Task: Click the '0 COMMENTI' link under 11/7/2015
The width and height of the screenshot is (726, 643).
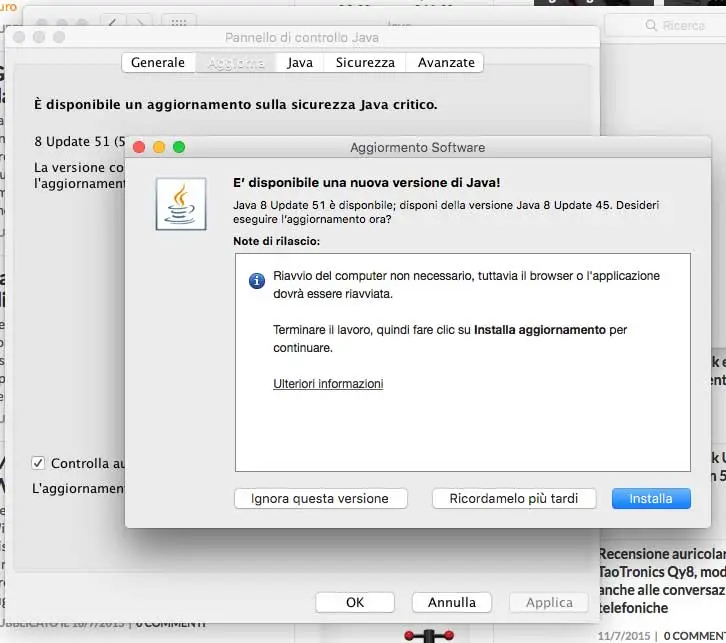Action: point(695,636)
